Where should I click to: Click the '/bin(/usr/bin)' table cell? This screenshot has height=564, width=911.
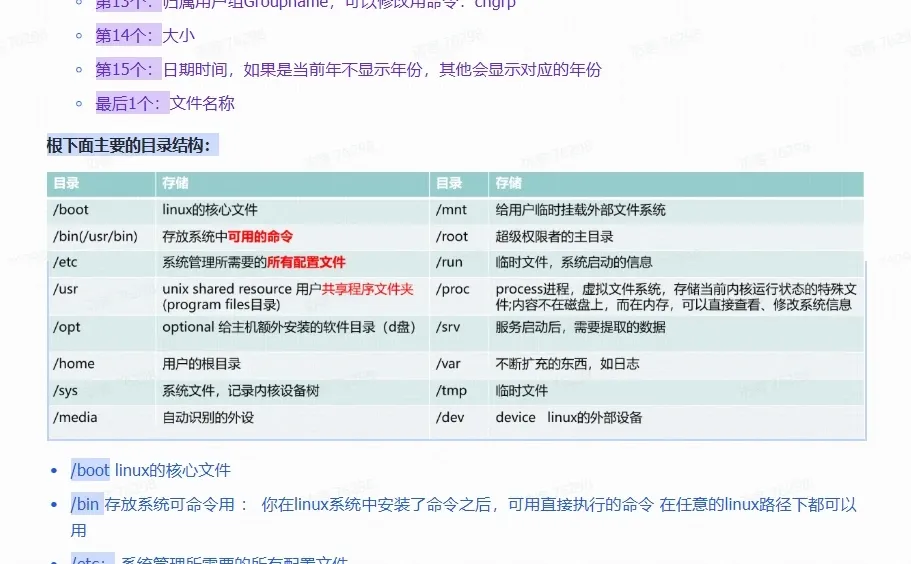101,236
